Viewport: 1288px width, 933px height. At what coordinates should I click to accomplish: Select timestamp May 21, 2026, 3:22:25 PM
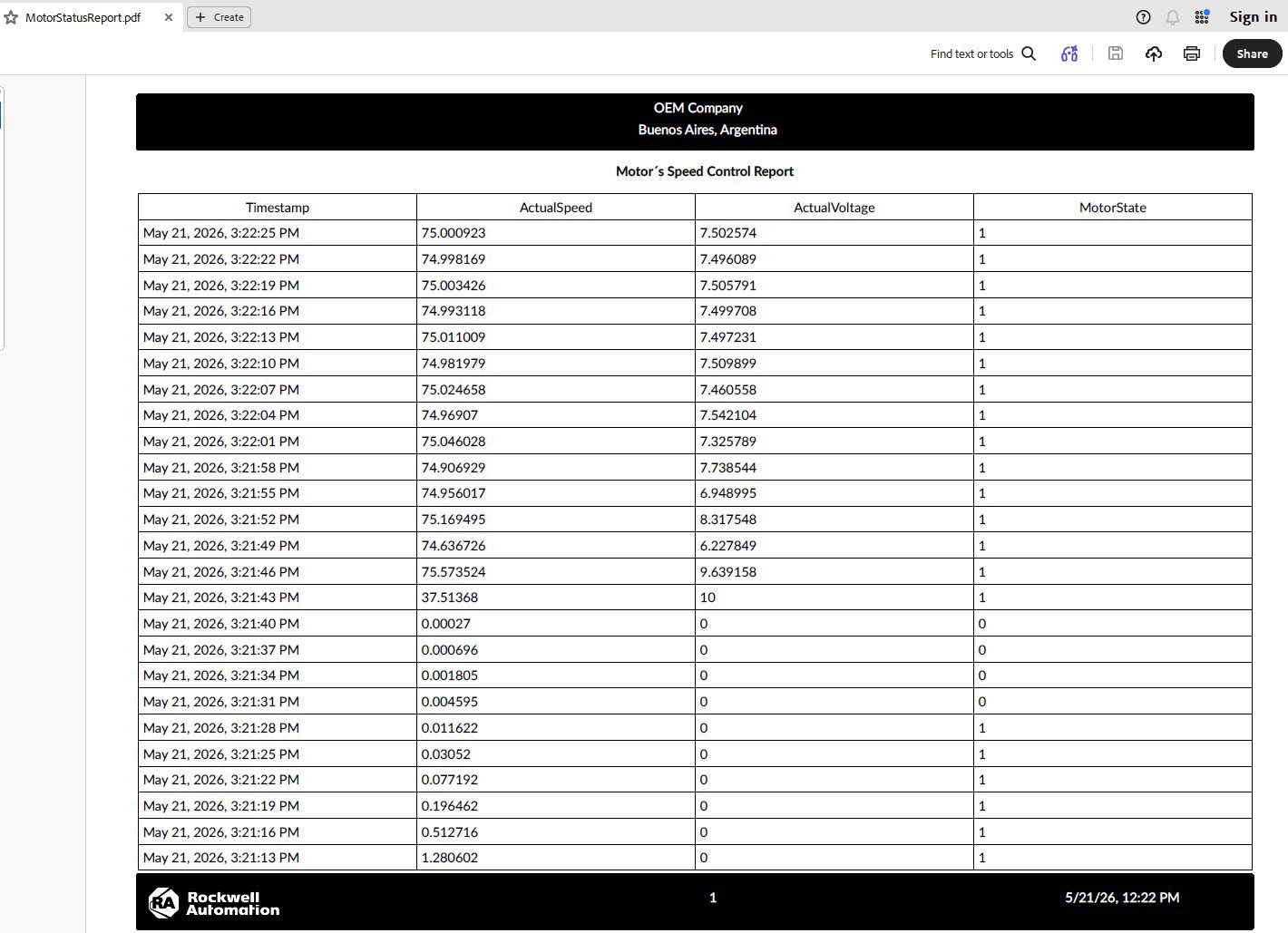pos(221,233)
